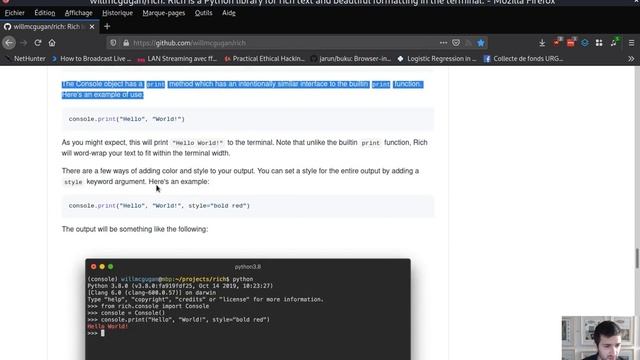
Task: Click second red extension icon with badge
Action: [571, 42]
